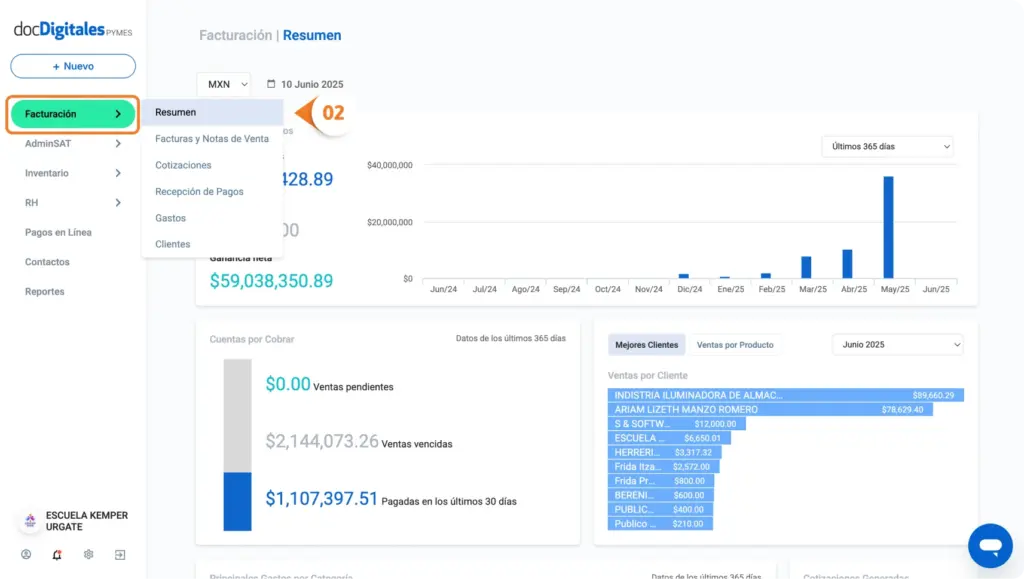Image resolution: width=1024 pixels, height=579 pixels.
Task: Click the INDISTRIA ILUMINADORA DE ALMAC... client bar
Action: [786, 395]
